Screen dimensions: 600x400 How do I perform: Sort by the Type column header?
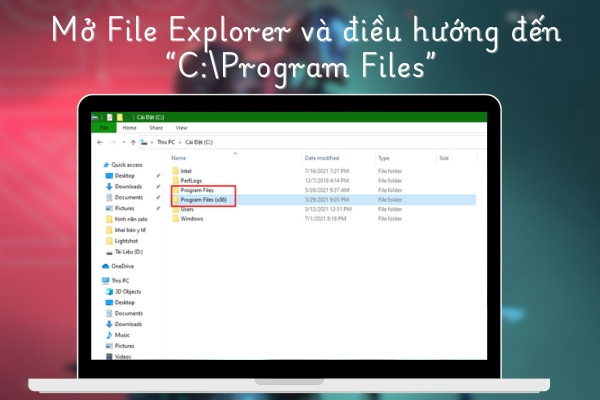point(384,158)
